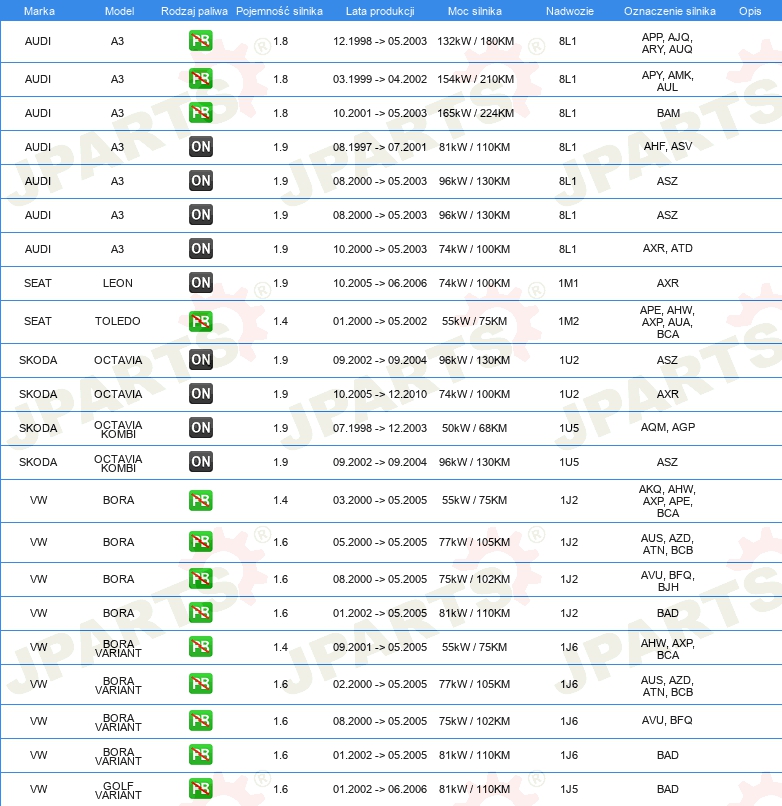Image resolution: width=782 pixels, height=806 pixels.
Task: Click the AHF, ASV engine code cell
Action: (668, 146)
